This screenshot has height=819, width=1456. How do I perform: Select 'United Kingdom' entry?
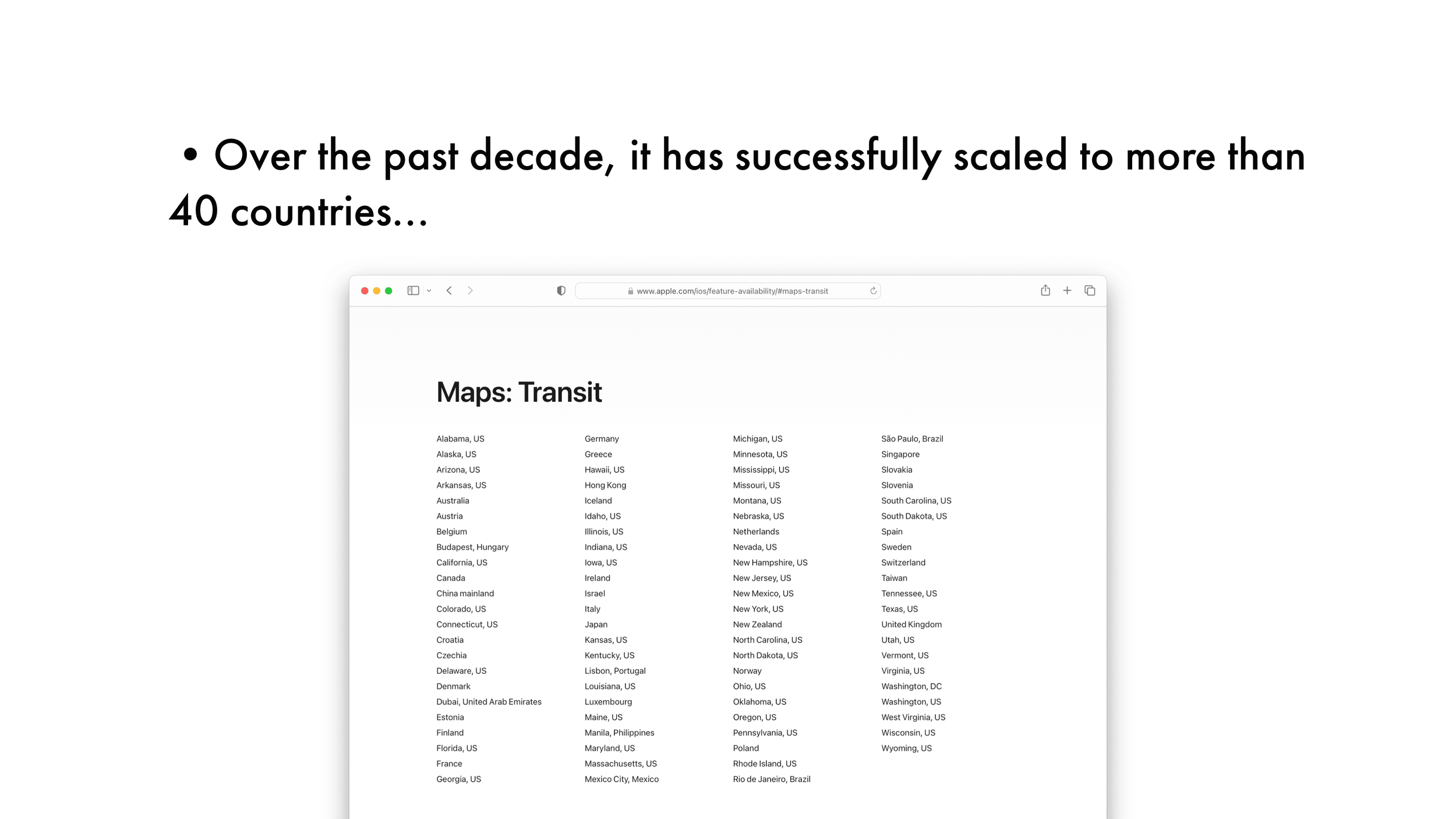click(x=911, y=624)
